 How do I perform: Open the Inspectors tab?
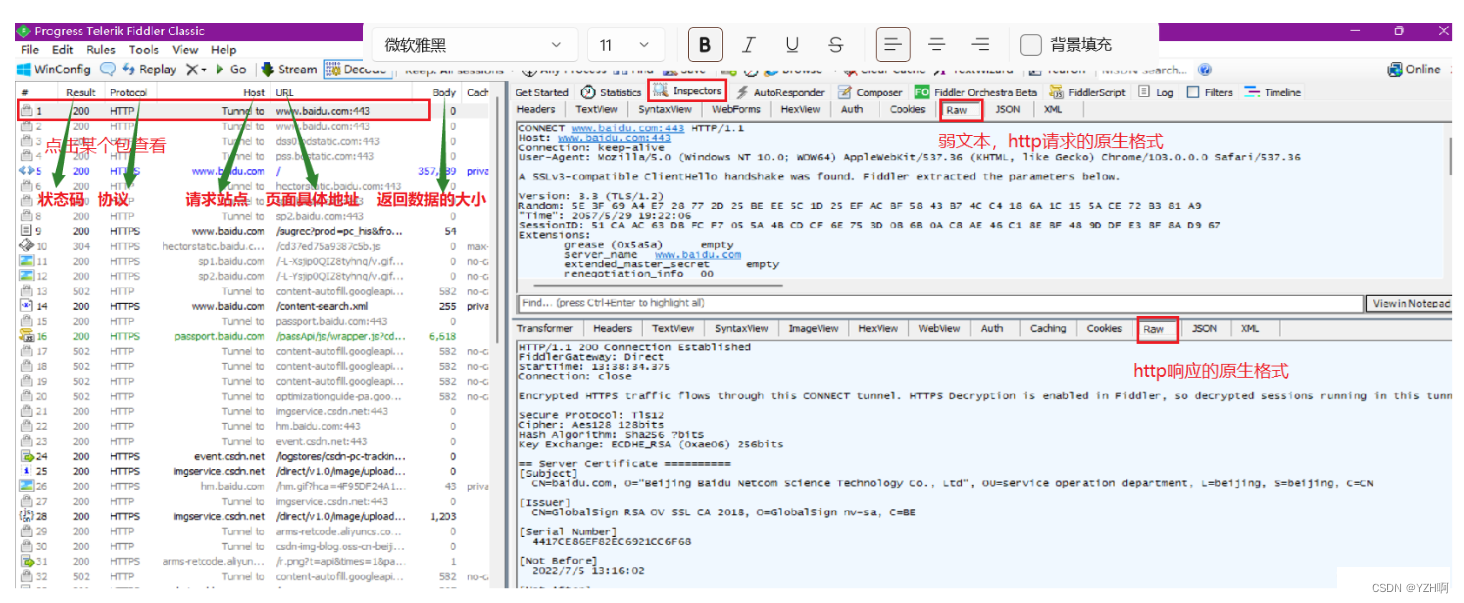(687, 91)
